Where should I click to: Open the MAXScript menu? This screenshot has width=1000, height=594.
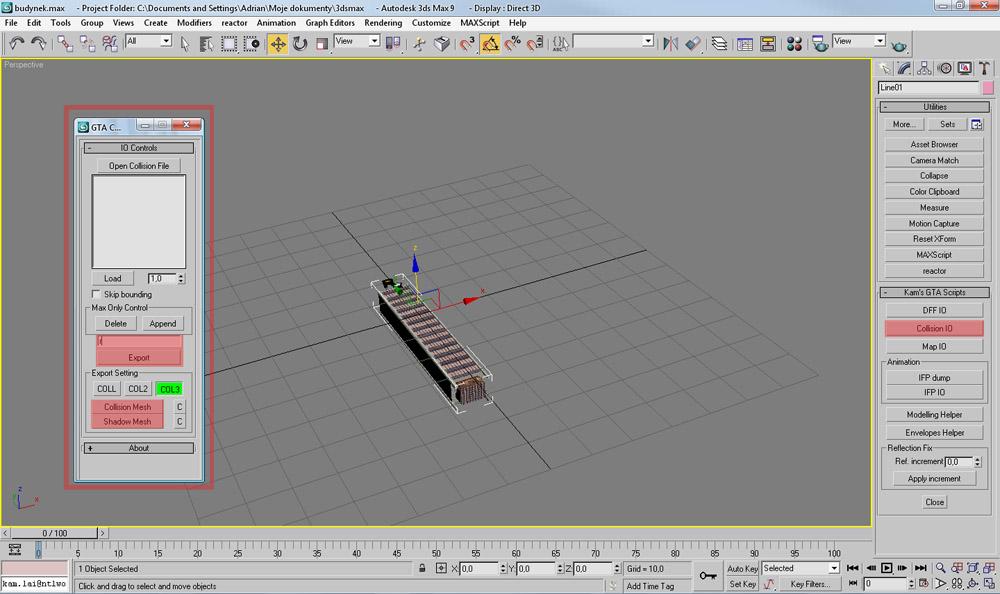point(480,22)
